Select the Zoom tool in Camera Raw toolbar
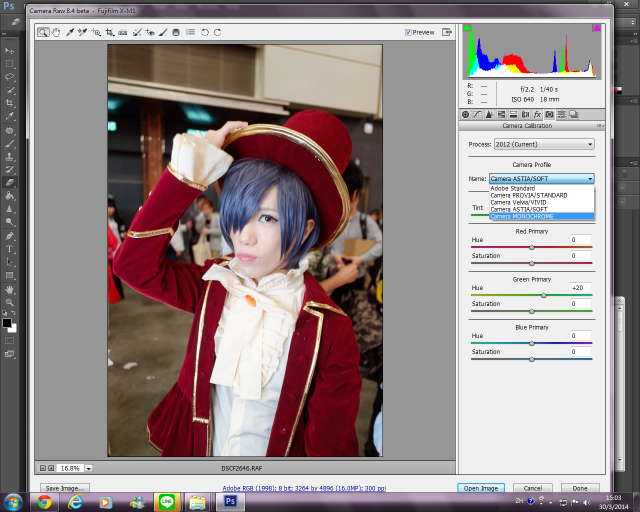The width and height of the screenshot is (640, 512). pyautogui.click(x=42, y=32)
